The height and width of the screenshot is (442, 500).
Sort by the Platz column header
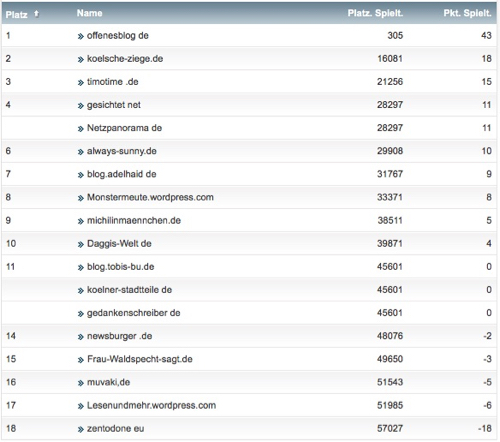16,15
